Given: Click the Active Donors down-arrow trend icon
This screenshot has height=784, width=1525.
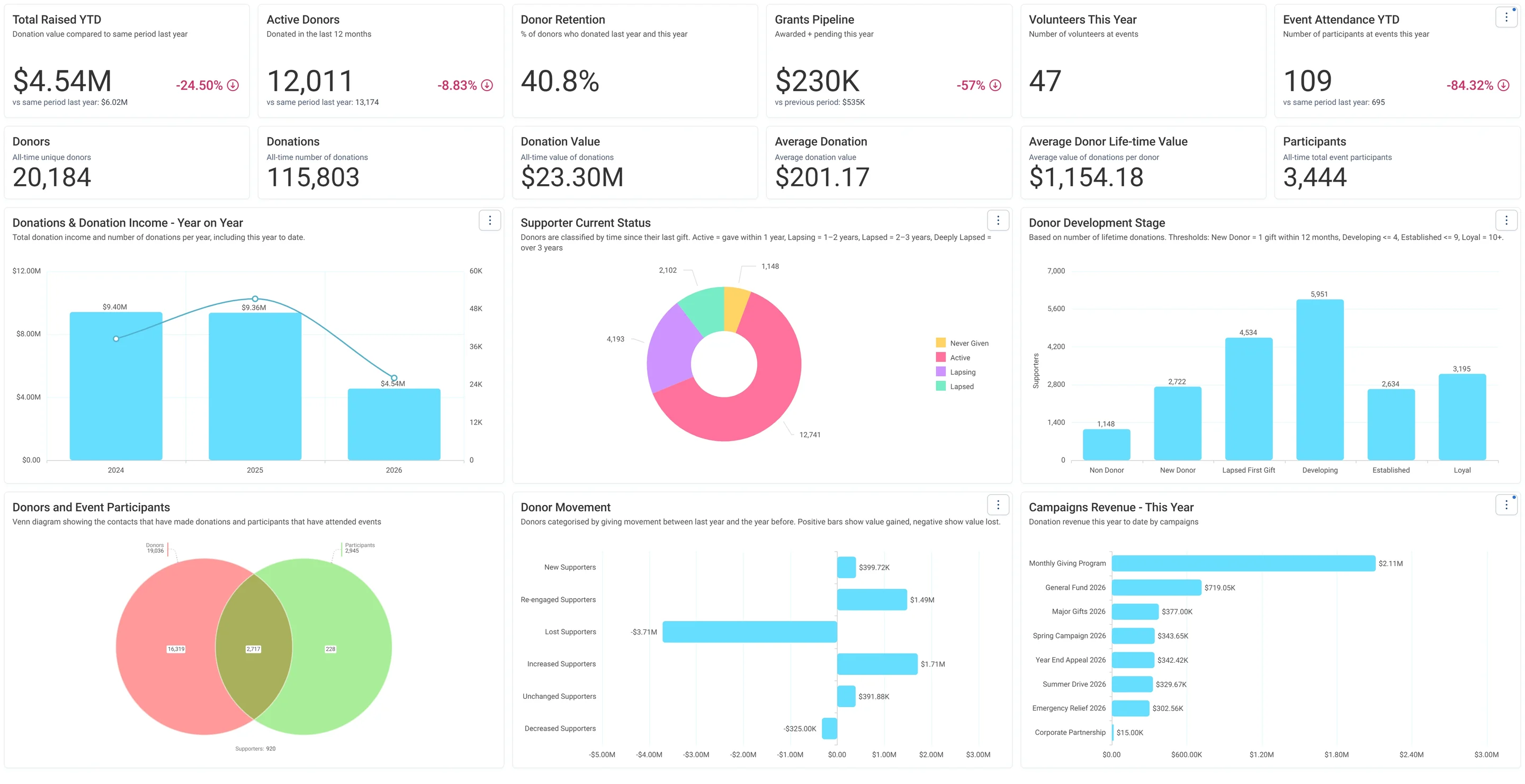Looking at the screenshot, I should (x=487, y=85).
